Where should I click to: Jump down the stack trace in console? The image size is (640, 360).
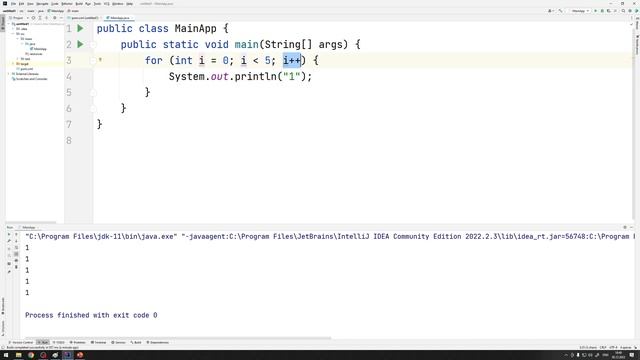click(16, 241)
